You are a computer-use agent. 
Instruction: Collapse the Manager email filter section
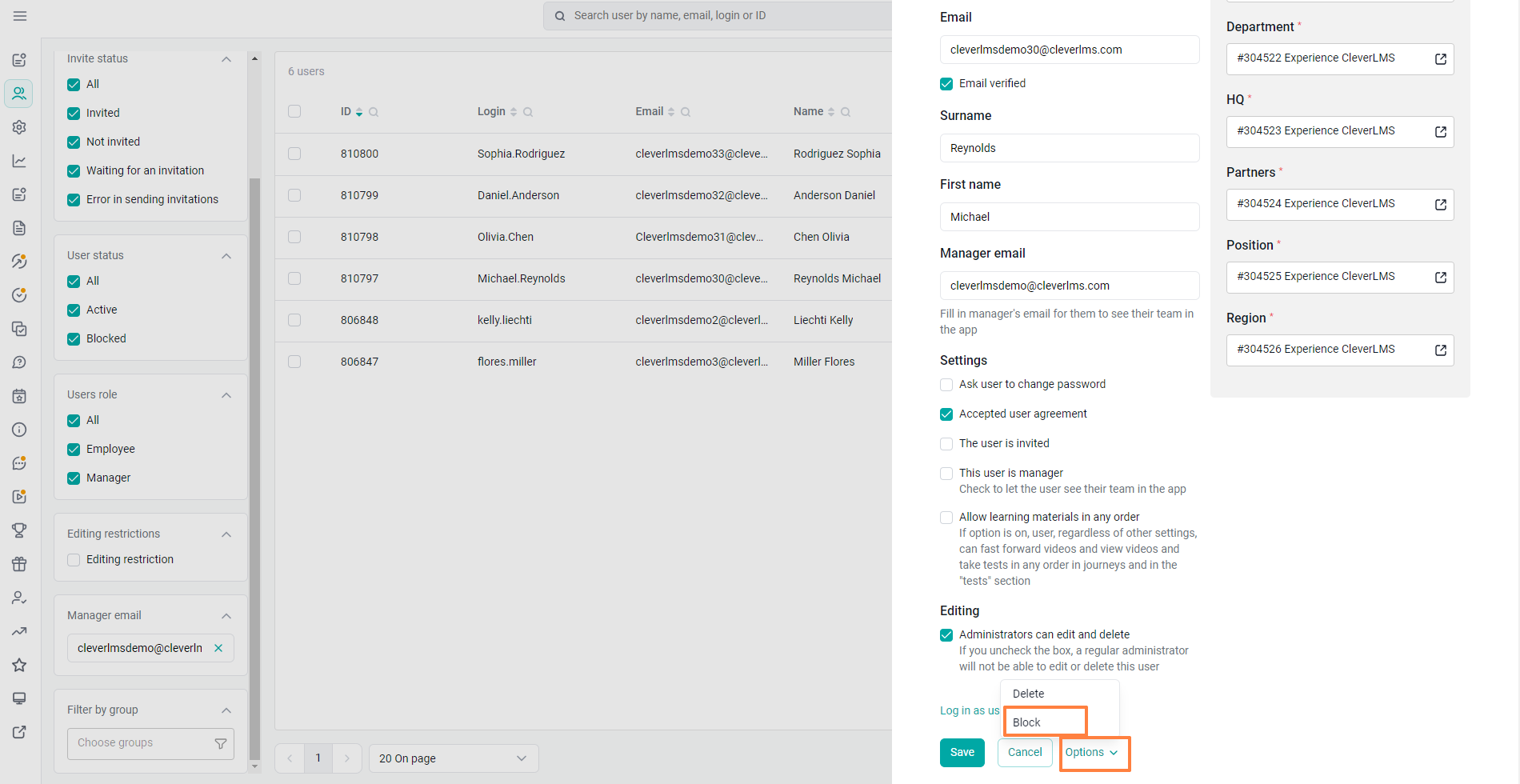tap(226, 616)
